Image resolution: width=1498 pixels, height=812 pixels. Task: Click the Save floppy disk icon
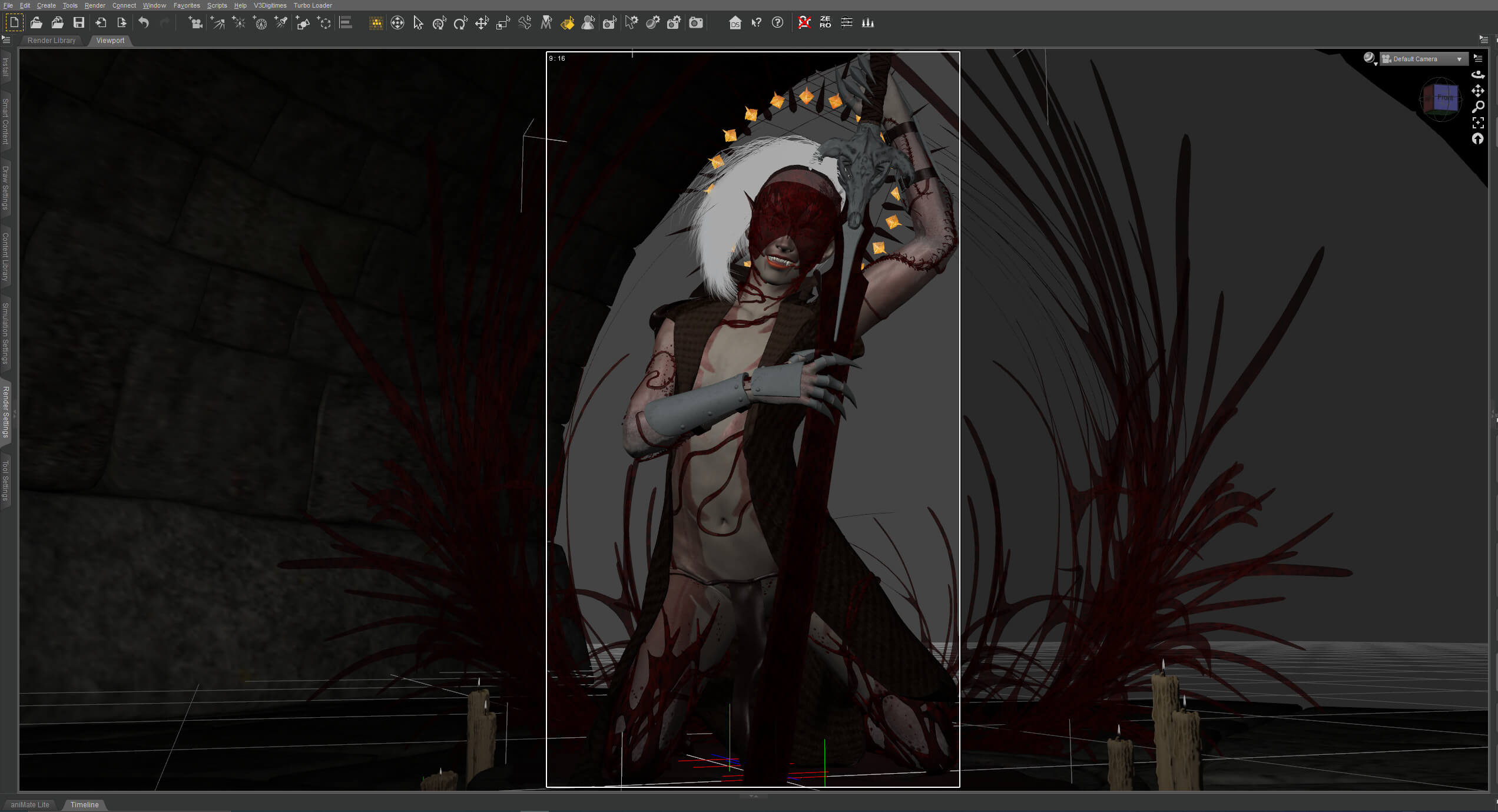[79, 23]
